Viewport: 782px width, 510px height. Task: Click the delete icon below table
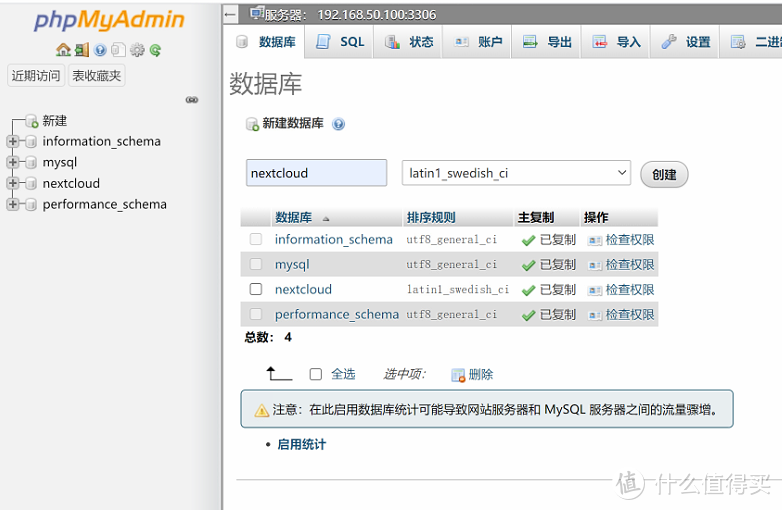[x=458, y=375]
